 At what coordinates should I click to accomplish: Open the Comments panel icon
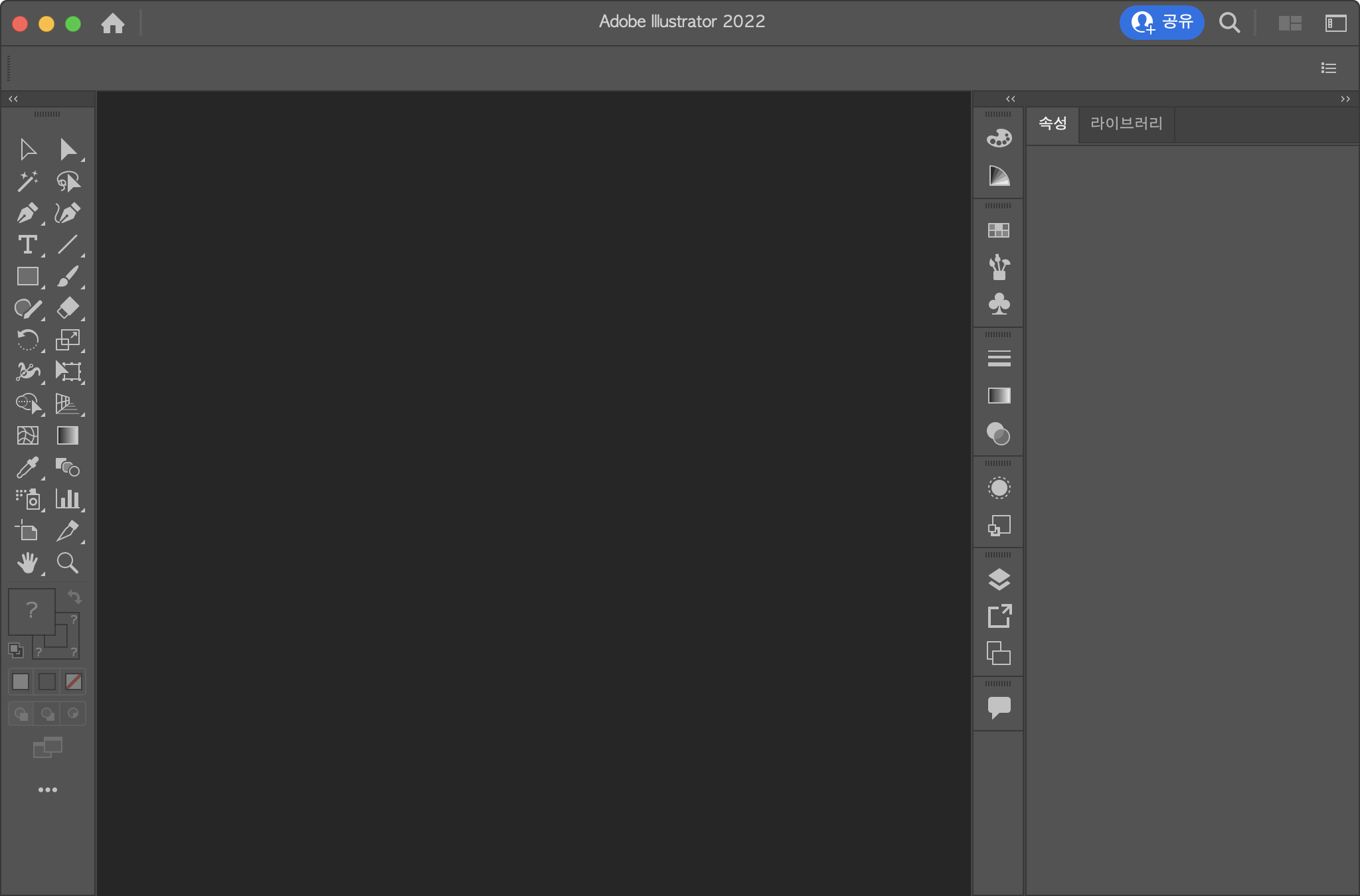999,707
